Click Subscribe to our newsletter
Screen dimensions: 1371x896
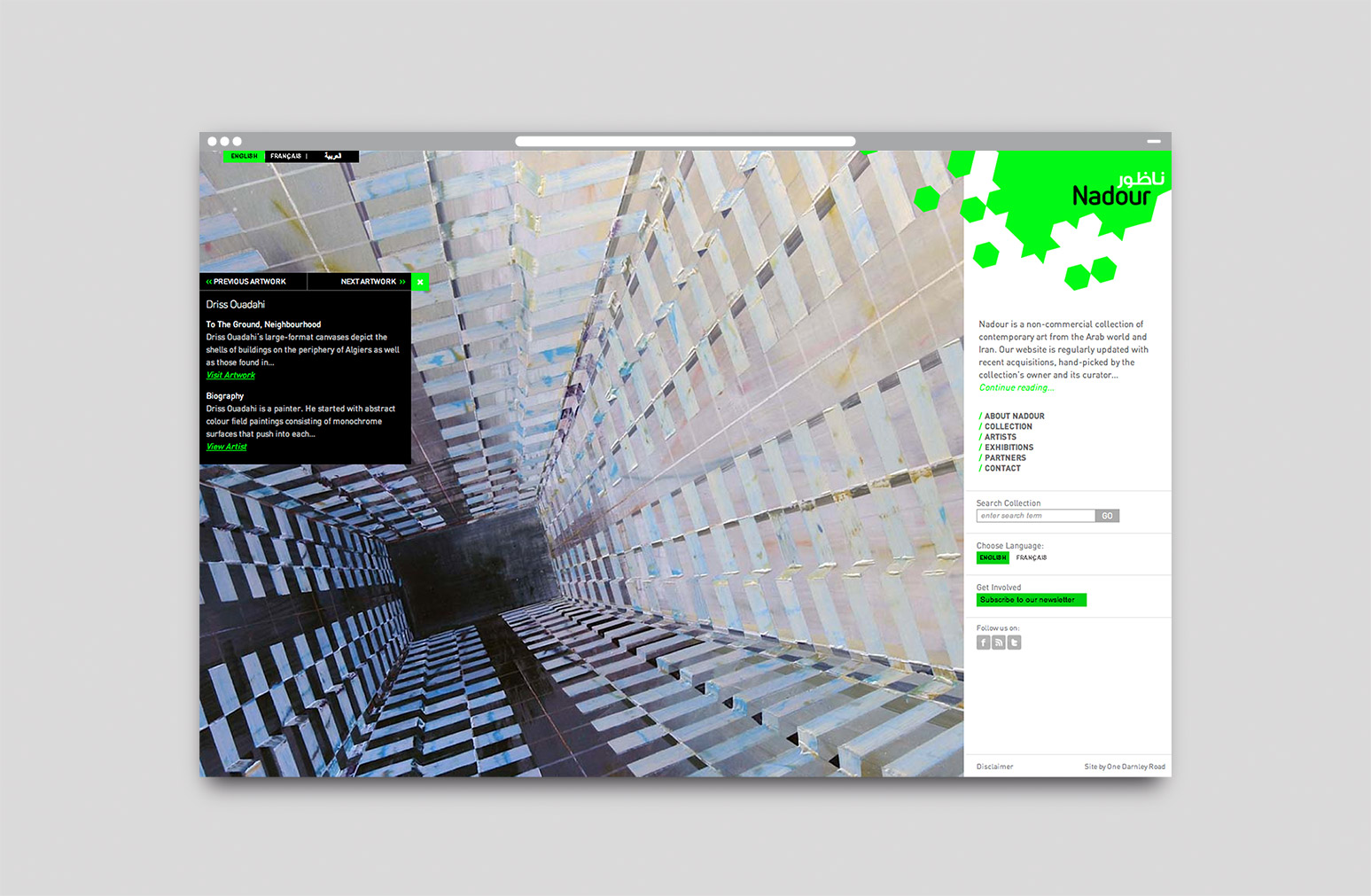click(1032, 600)
